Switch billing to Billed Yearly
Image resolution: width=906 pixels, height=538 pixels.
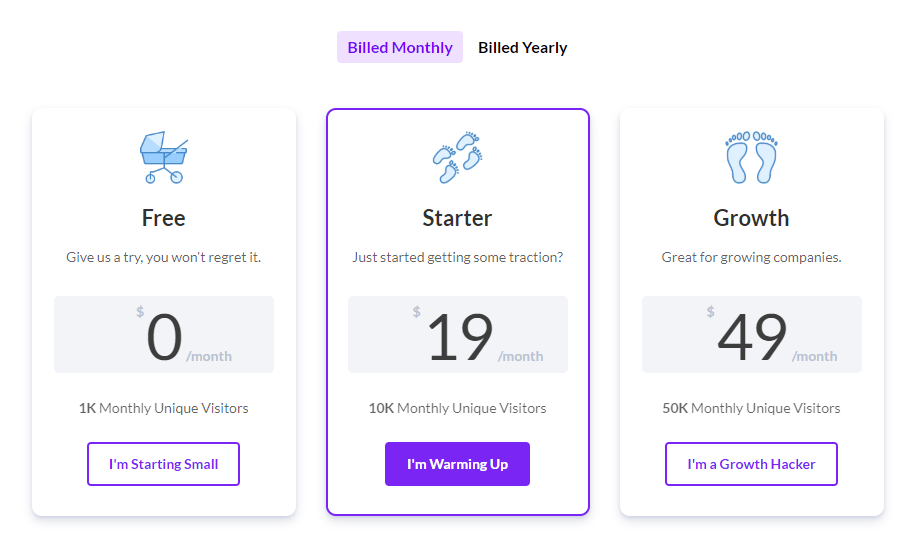(522, 47)
